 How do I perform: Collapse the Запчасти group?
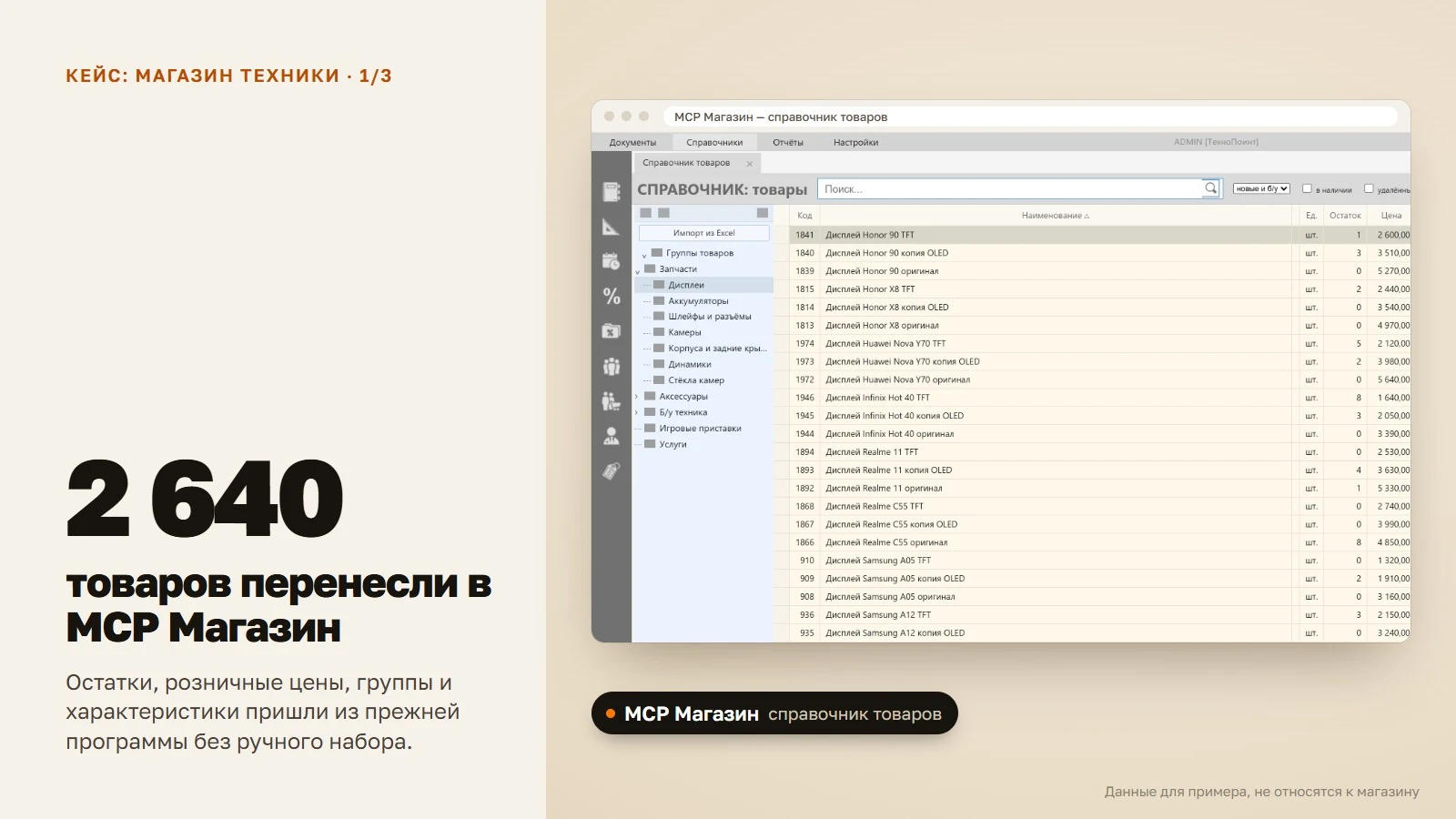(x=637, y=270)
